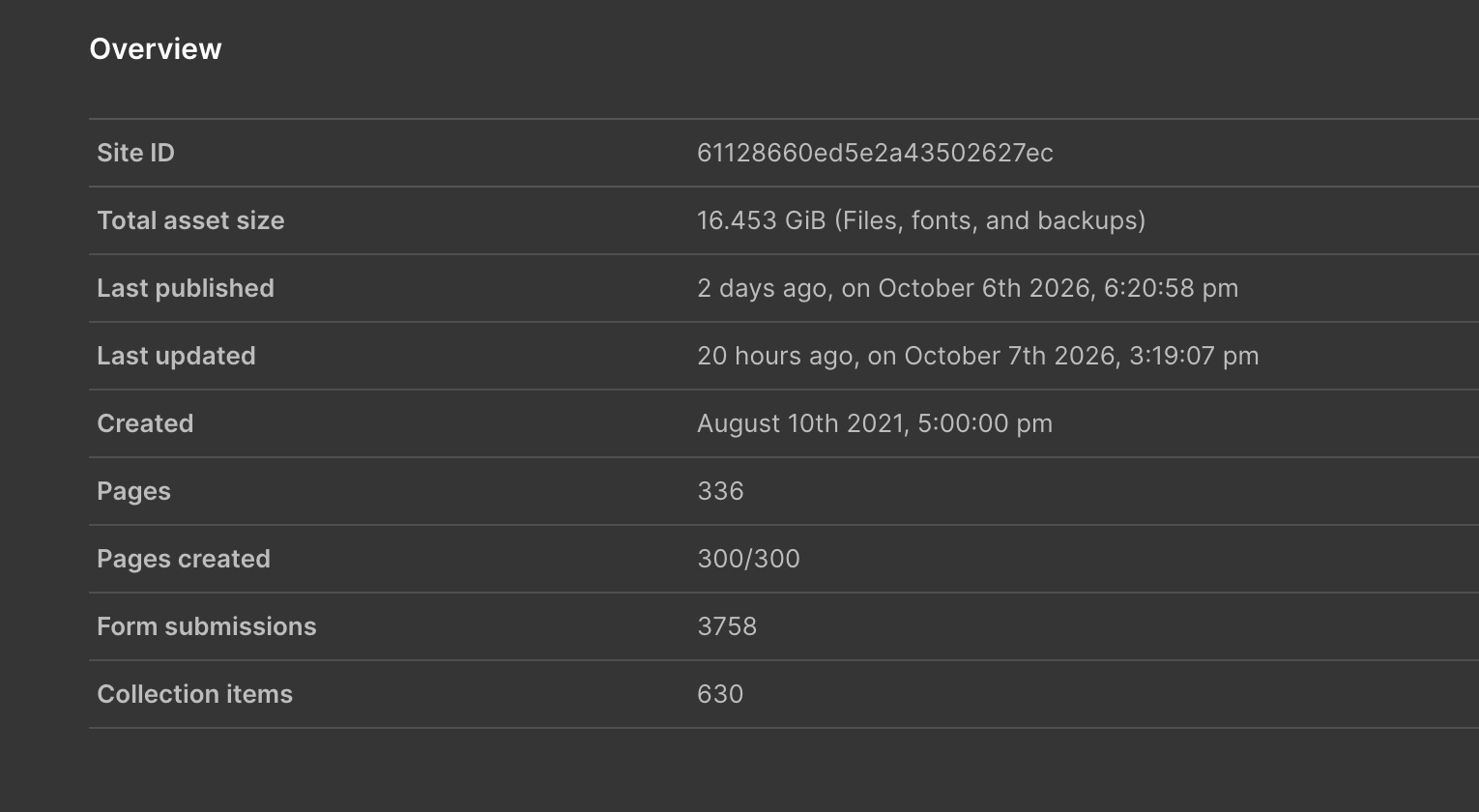Screen dimensions: 1479x812
Task: Click the Created label
Action: coord(145,423)
